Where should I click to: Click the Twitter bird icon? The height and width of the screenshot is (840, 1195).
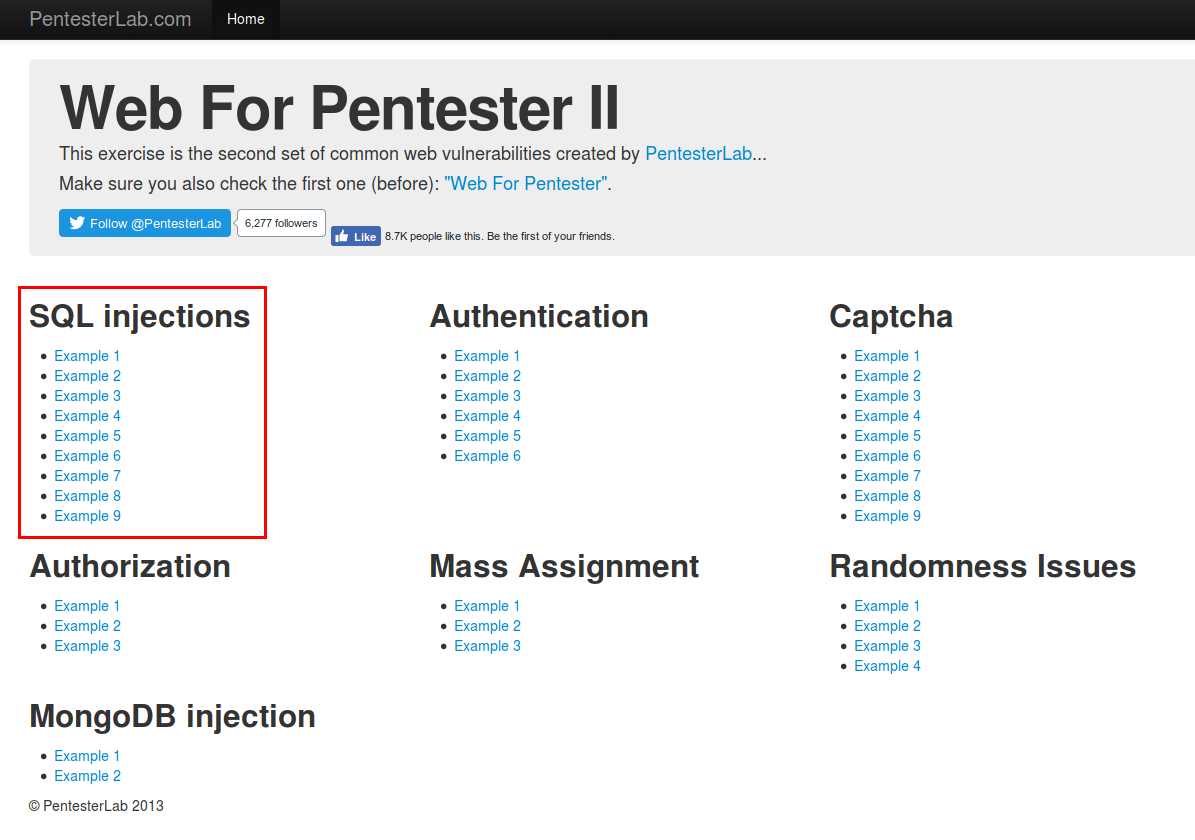pos(77,223)
